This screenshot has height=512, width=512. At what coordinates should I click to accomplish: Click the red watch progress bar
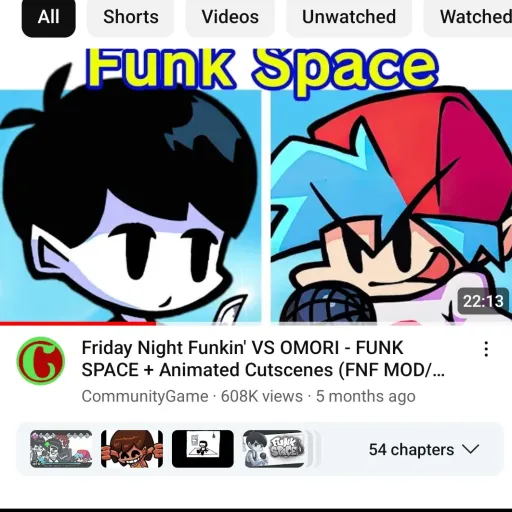[78, 323]
